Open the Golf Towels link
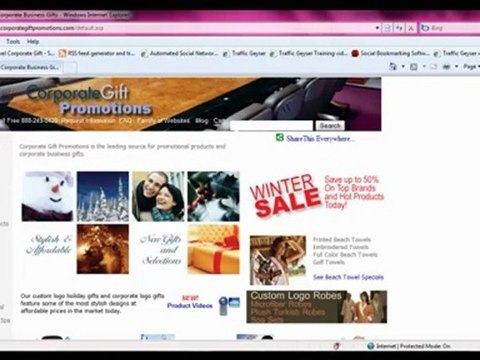480x360 pixels. [329, 262]
